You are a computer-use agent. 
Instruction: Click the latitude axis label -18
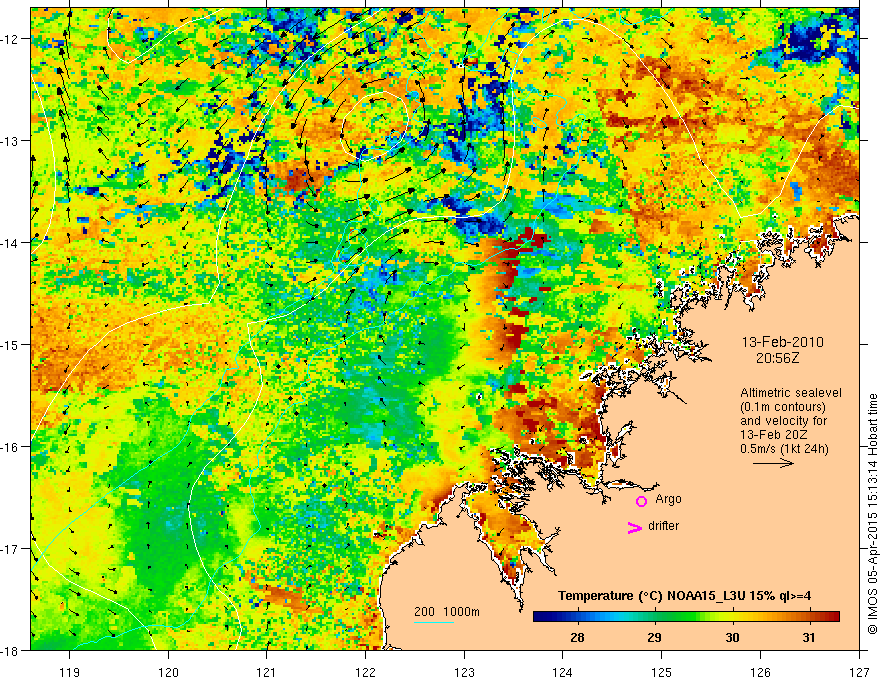pos(10,650)
